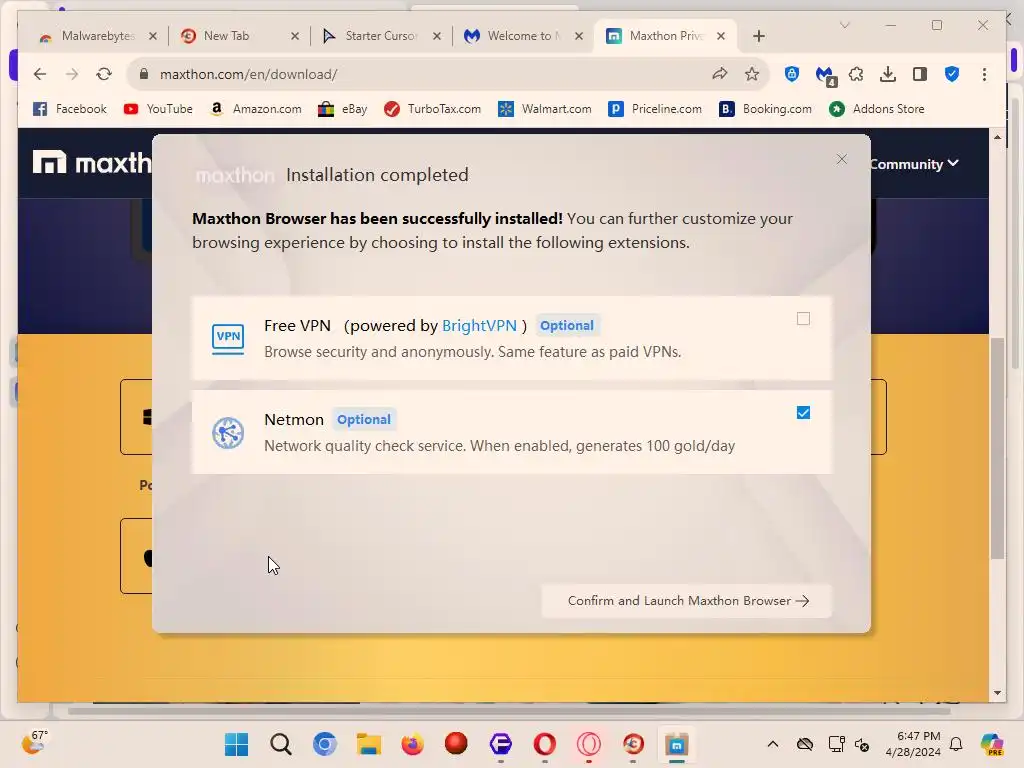Viewport: 1024px width, 768px height.
Task: Close the Starter Cursor tab
Action: click(437, 36)
